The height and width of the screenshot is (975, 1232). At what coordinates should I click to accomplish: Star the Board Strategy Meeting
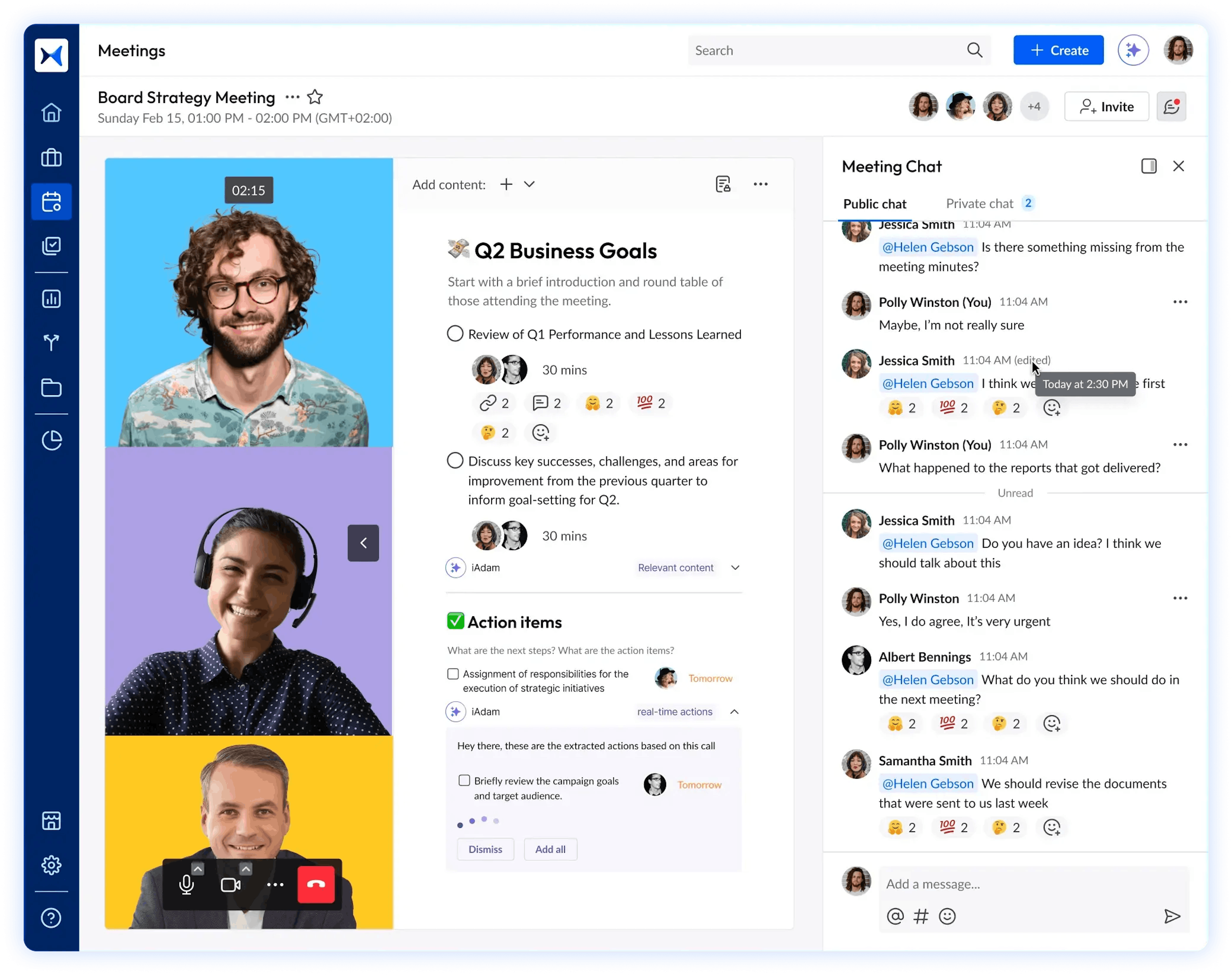coord(315,98)
